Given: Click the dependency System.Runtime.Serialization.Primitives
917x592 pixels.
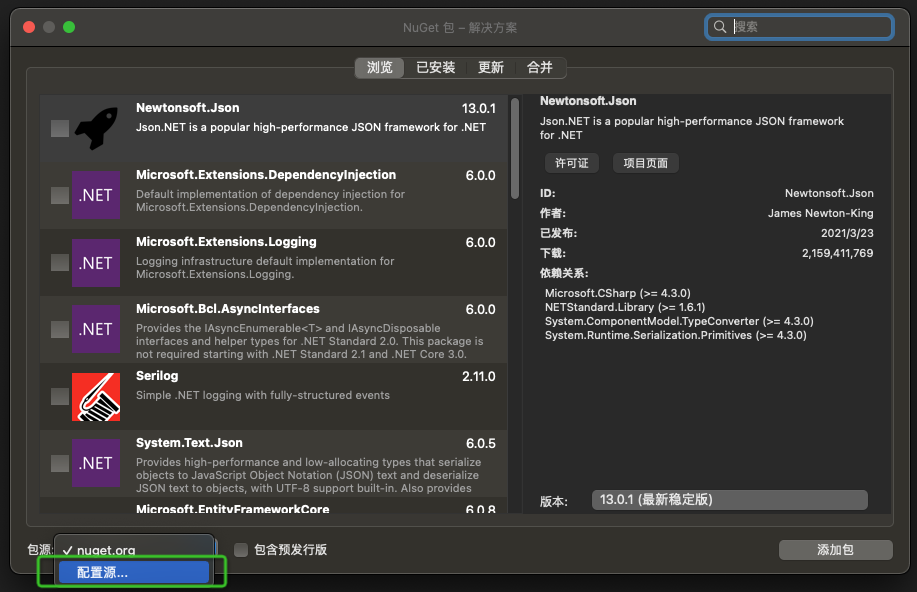Looking at the screenshot, I should [x=675, y=335].
